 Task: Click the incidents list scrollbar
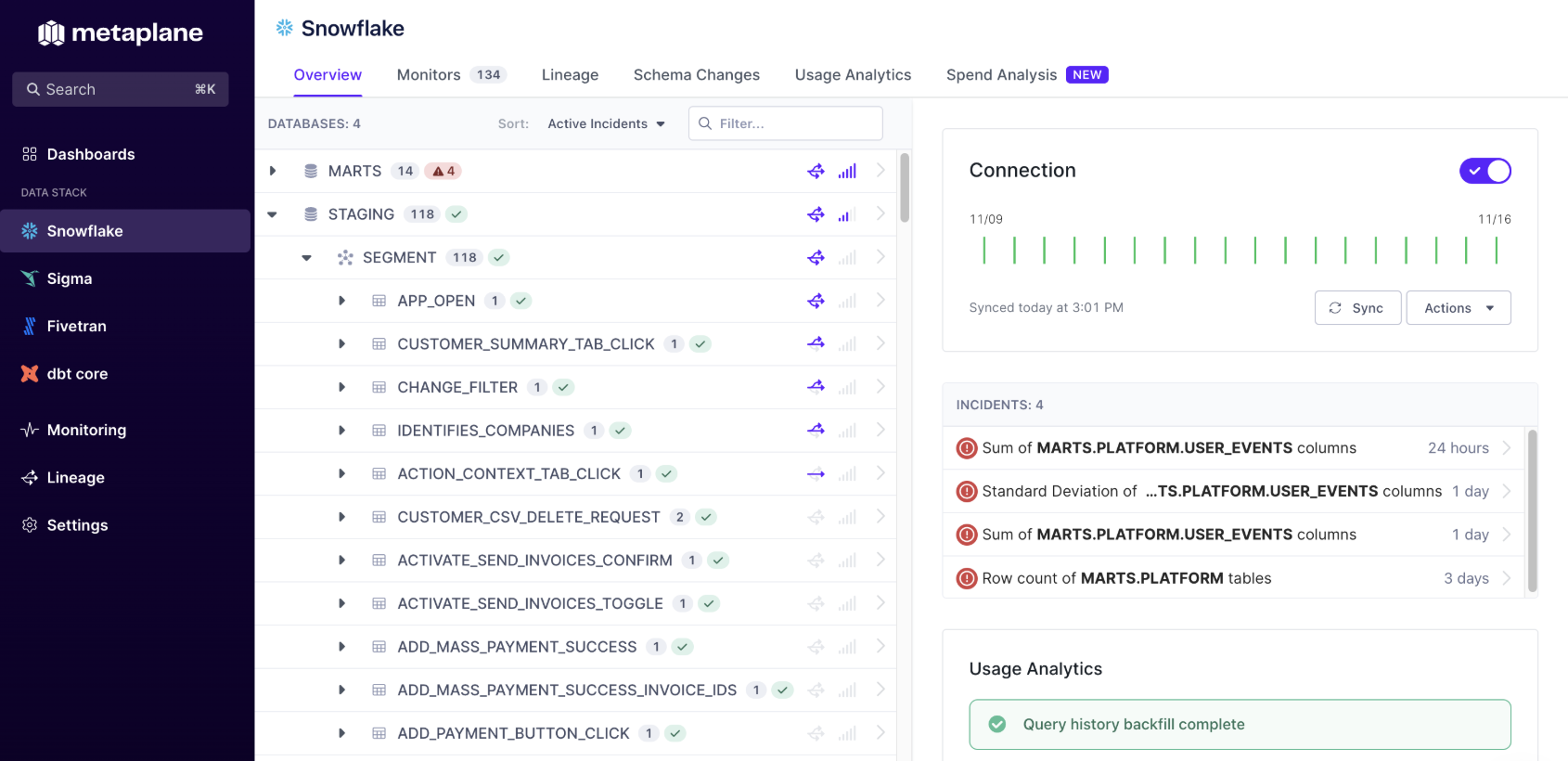[1532, 510]
